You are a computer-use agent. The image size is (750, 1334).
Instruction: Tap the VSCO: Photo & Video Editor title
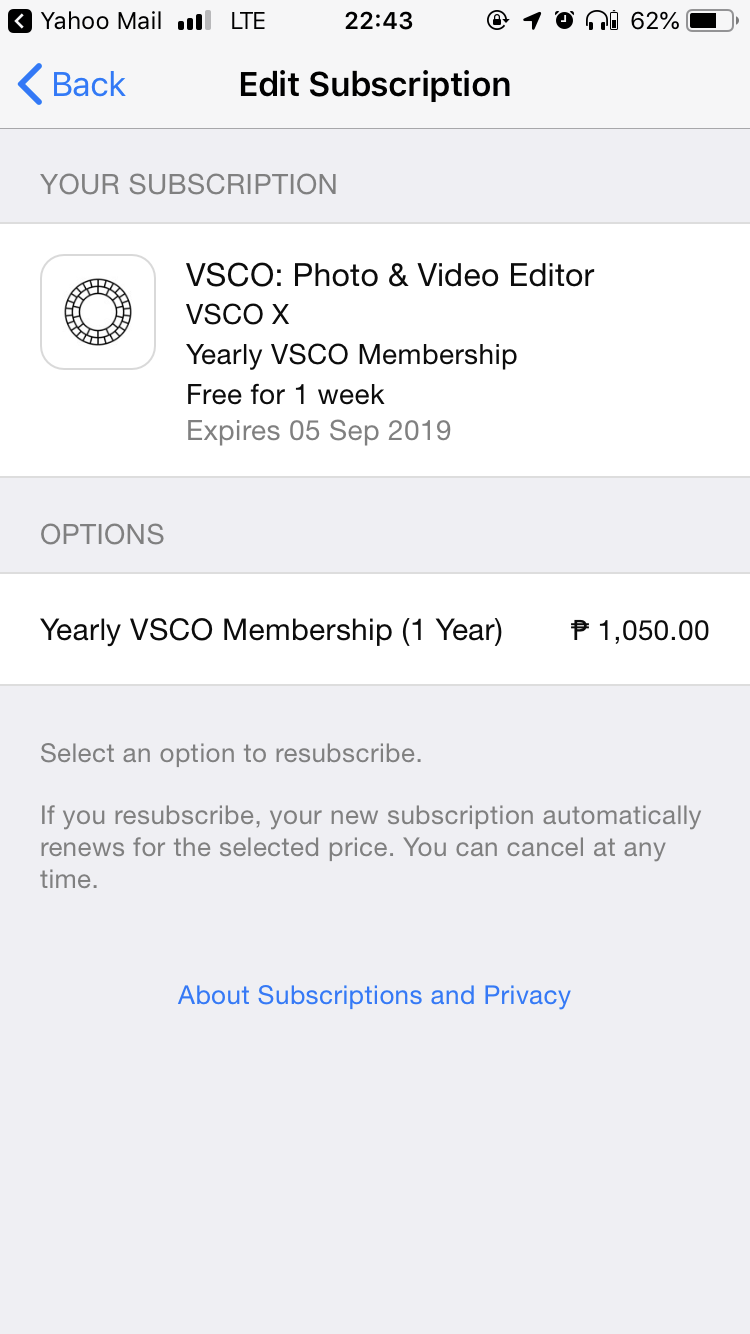point(390,275)
